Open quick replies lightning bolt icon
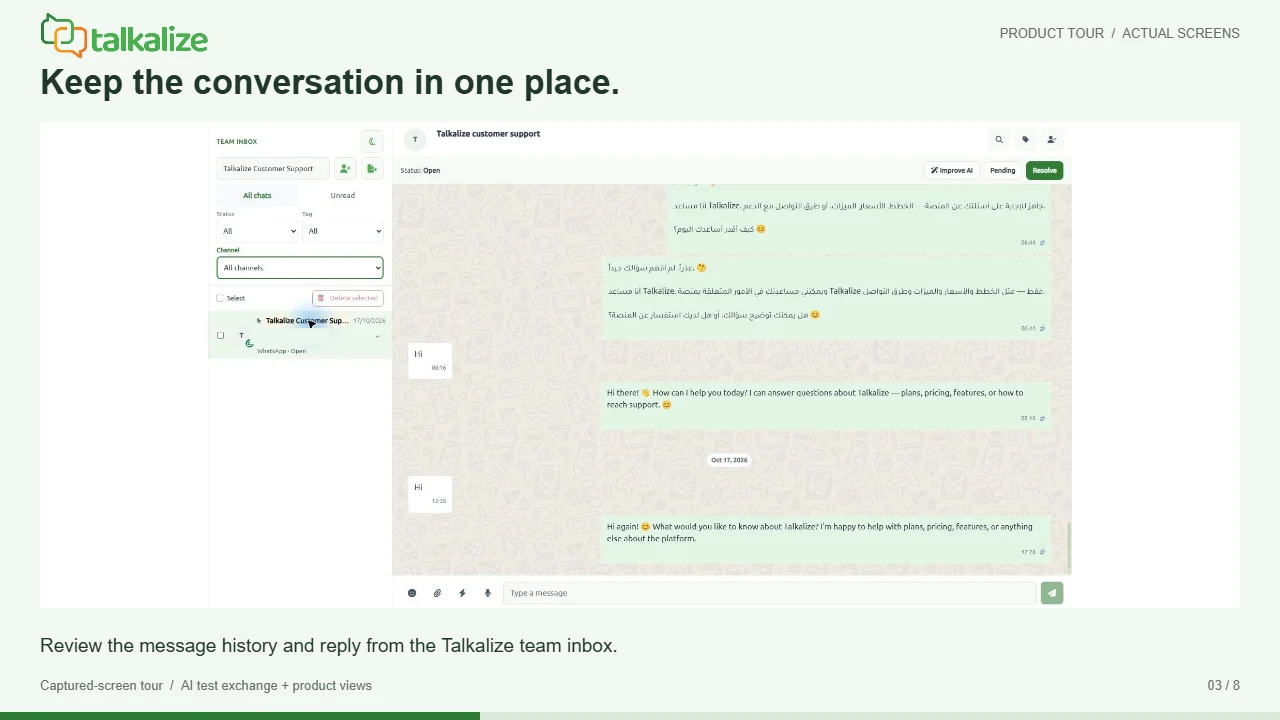Viewport: 1280px width, 720px height. point(462,593)
